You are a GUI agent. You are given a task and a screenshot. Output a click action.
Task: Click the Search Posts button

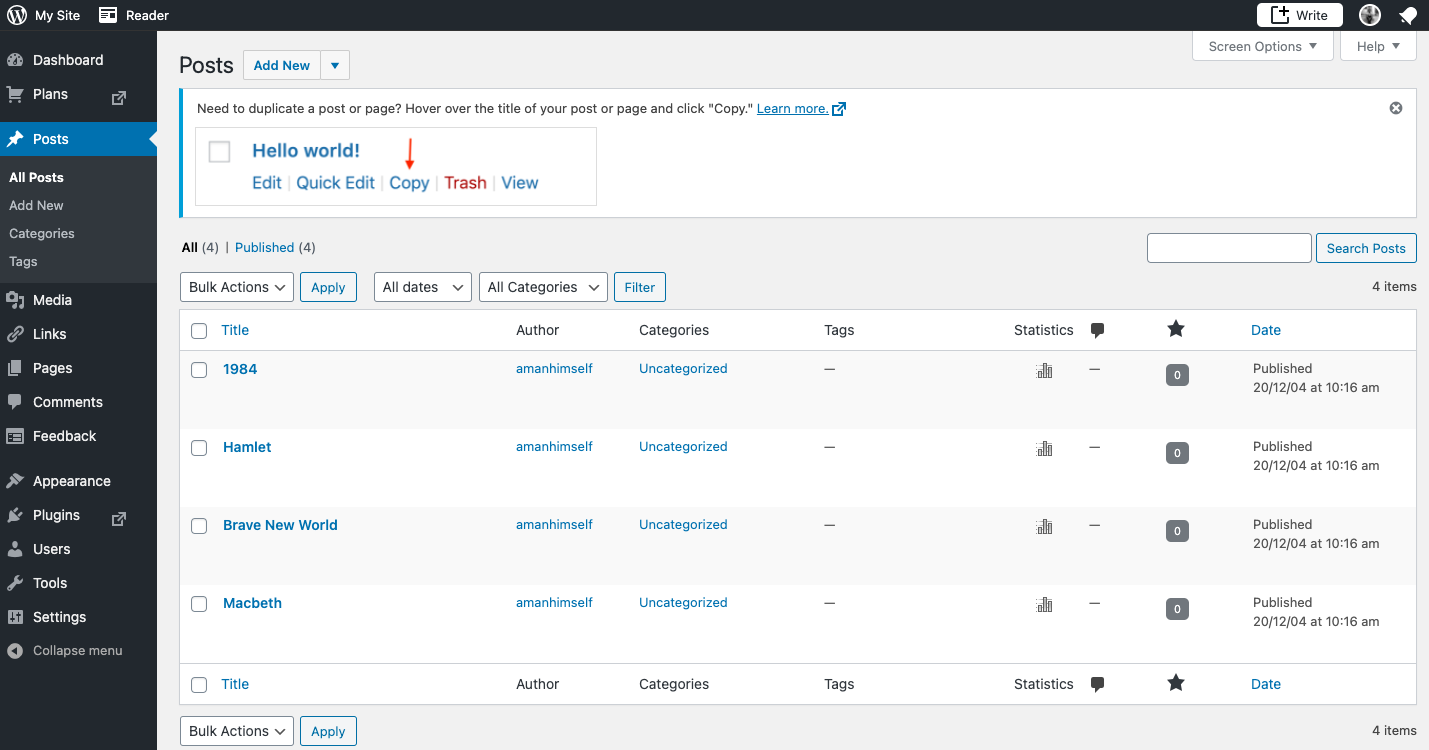(x=1366, y=248)
